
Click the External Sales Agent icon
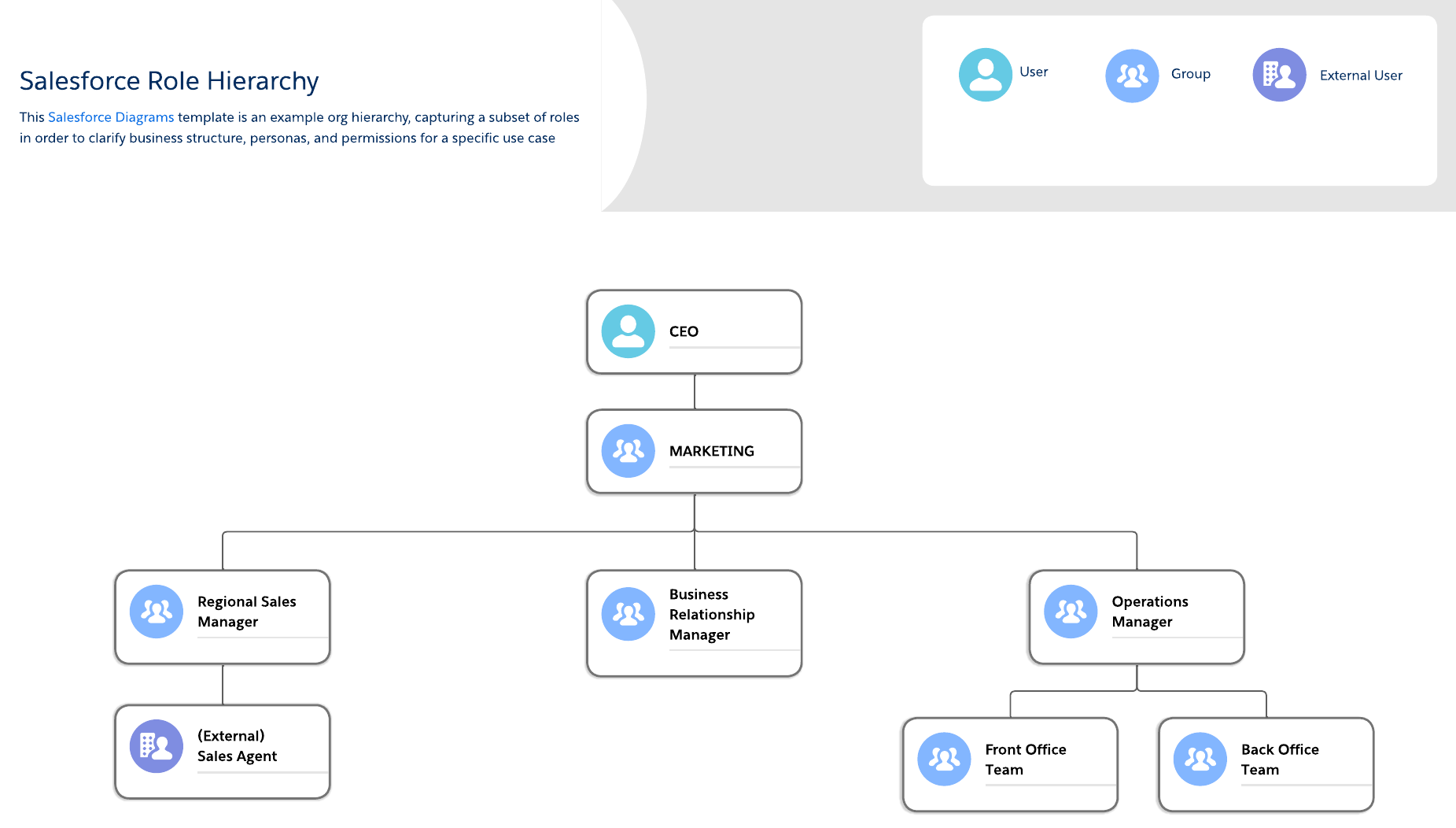click(157, 746)
